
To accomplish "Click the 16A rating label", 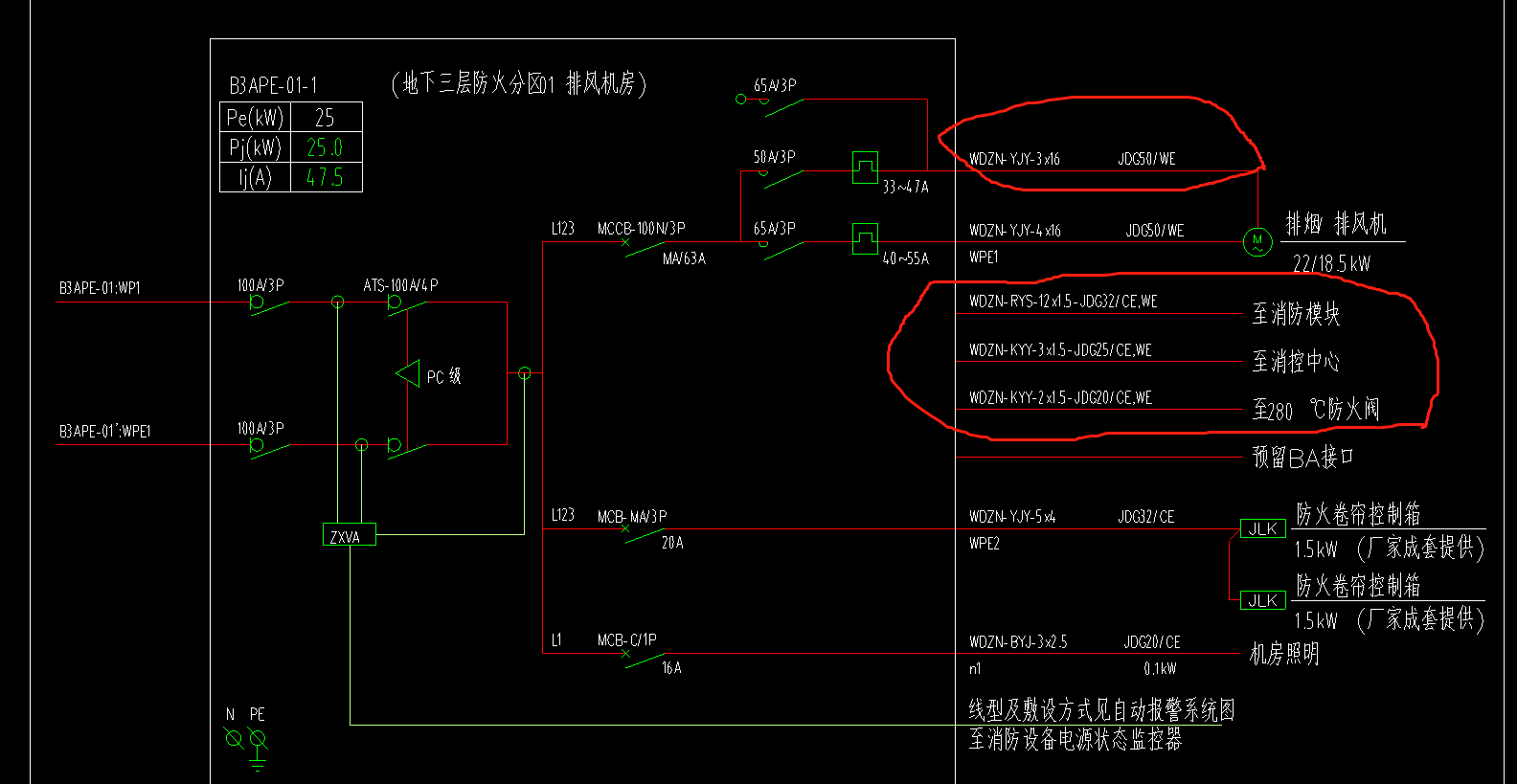I will (671, 668).
